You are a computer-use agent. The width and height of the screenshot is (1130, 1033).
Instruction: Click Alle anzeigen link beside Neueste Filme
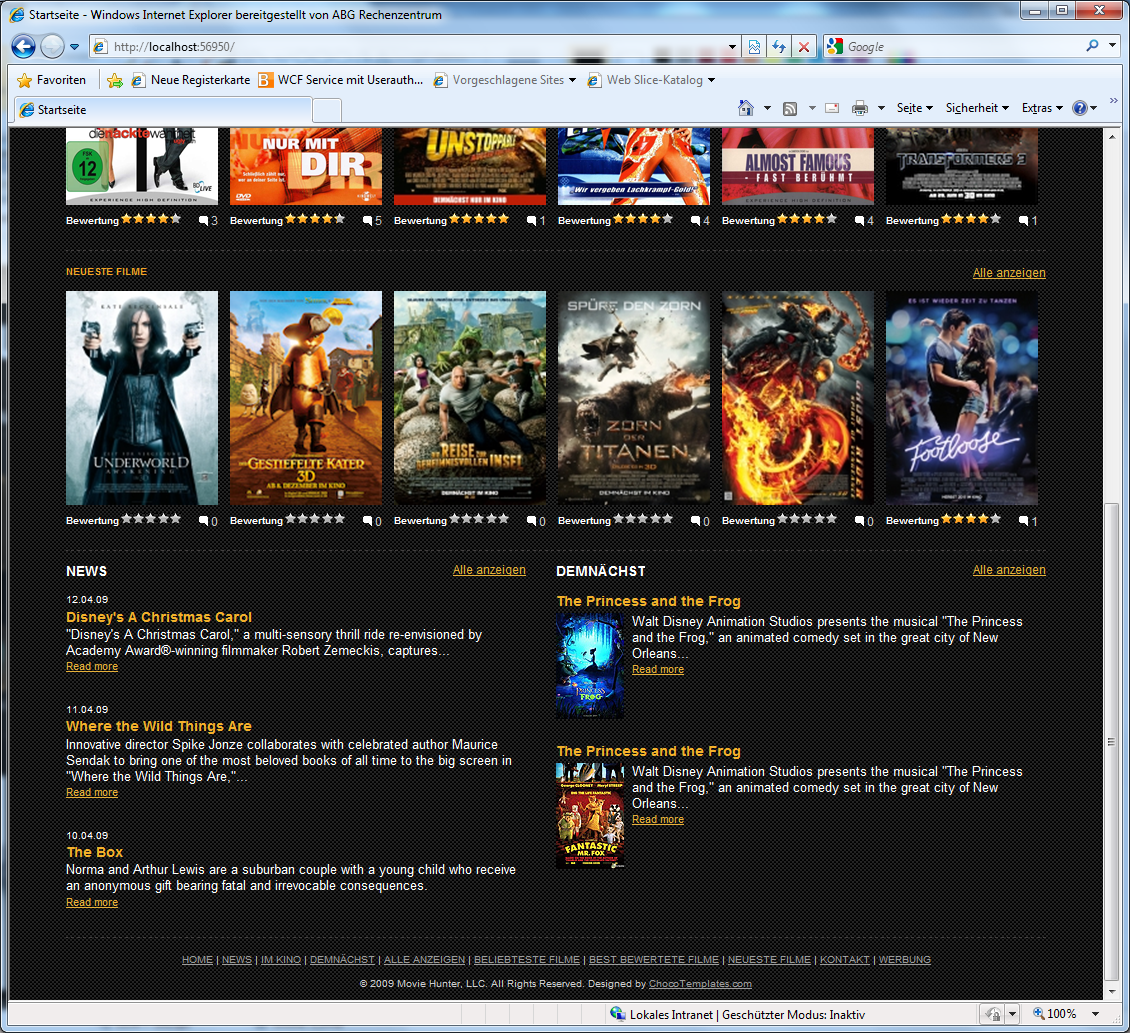click(1008, 273)
